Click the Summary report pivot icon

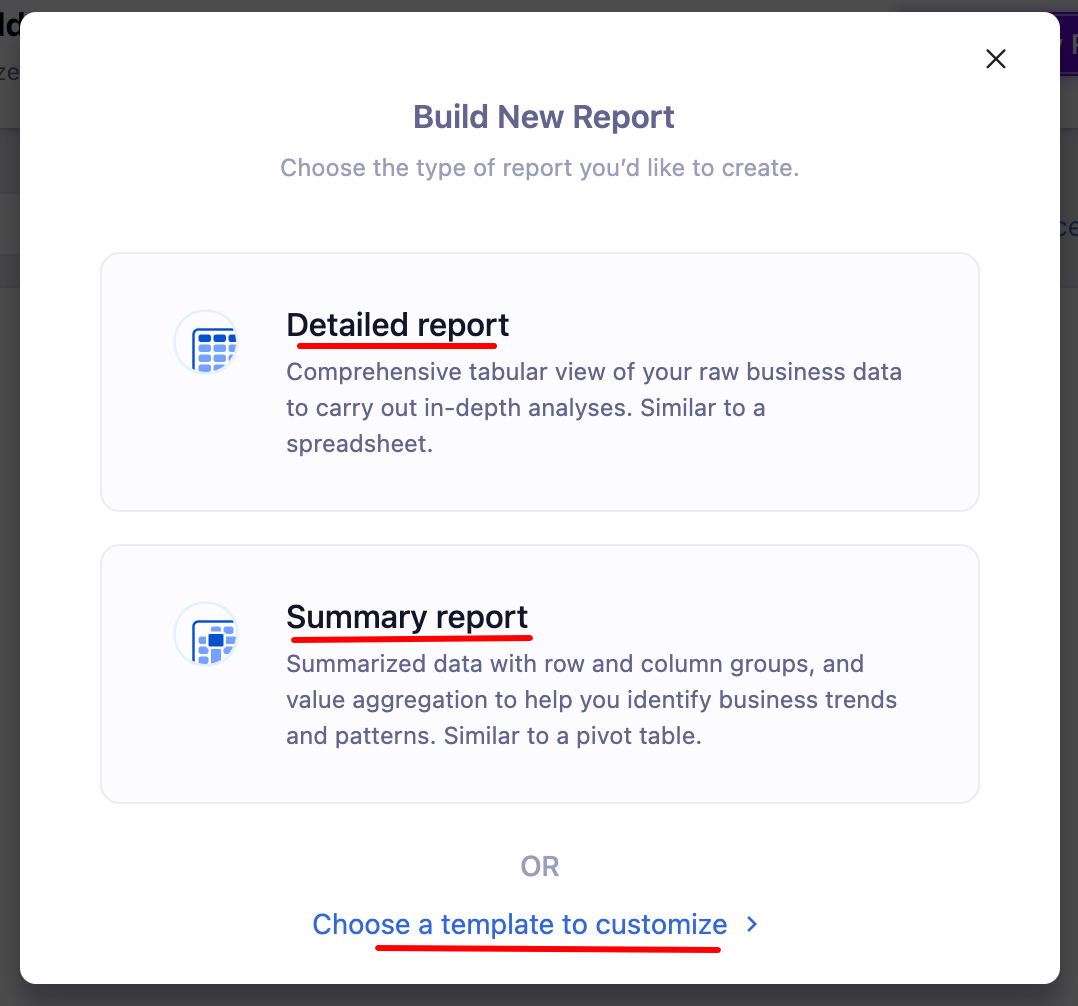click(206, 634)
